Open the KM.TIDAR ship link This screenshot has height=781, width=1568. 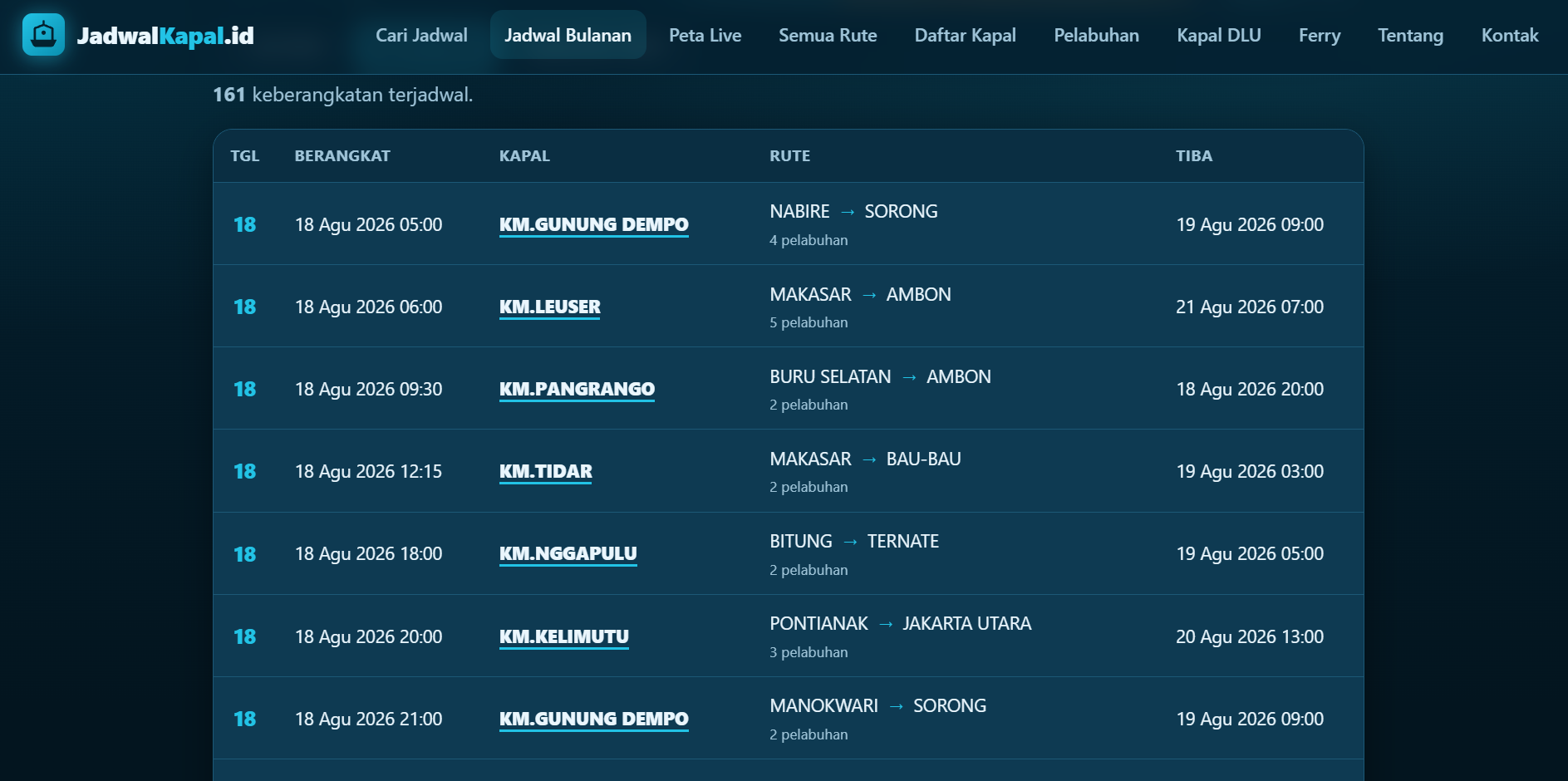click(545, 471)
